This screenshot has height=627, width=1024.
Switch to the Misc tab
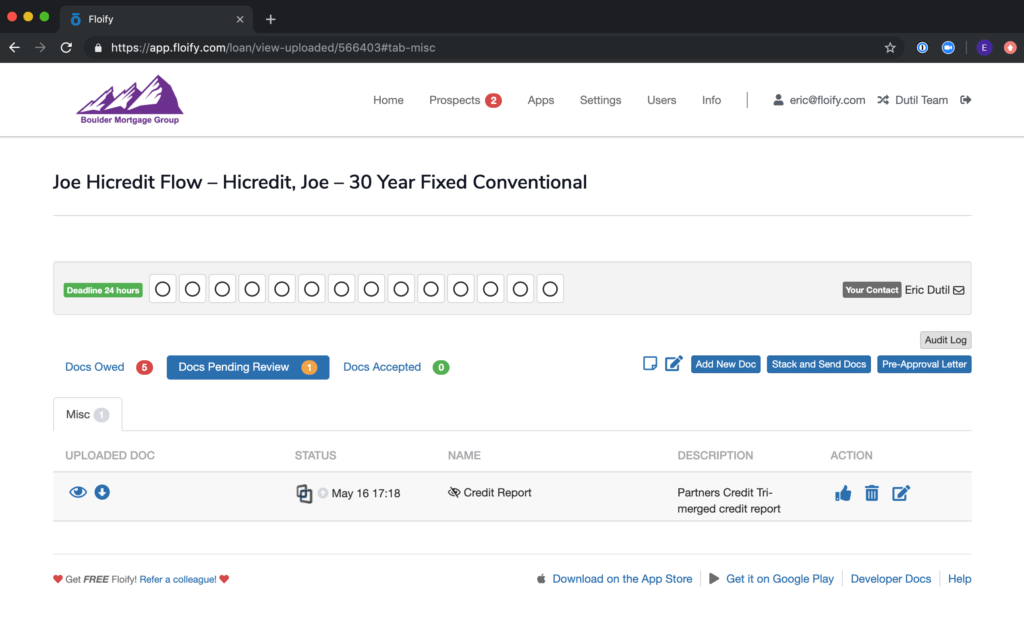(x=82, y=413)
